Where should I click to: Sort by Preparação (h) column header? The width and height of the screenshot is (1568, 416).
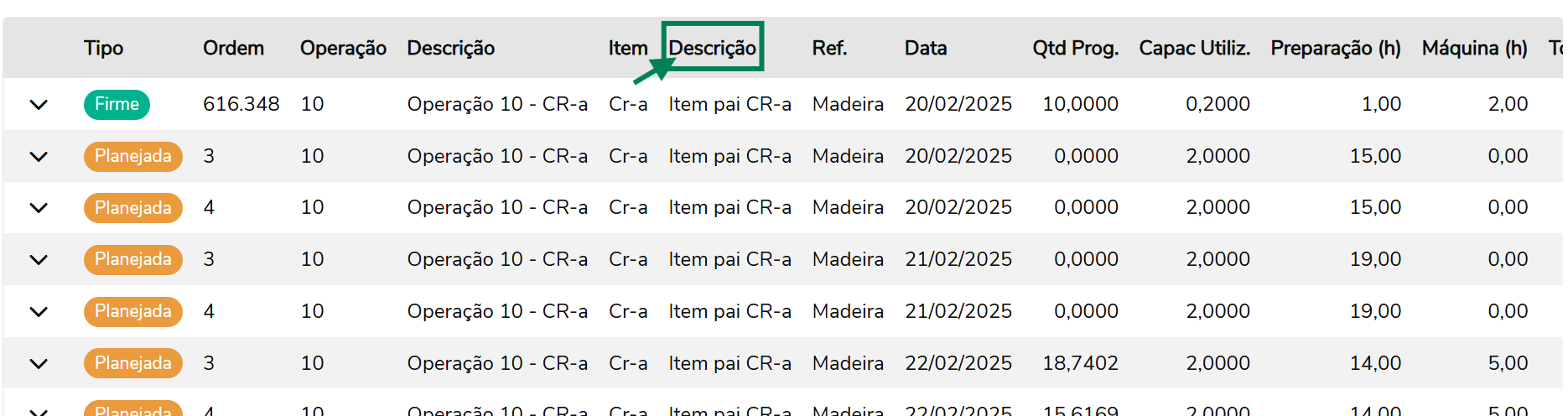(x=1335, y=49)
